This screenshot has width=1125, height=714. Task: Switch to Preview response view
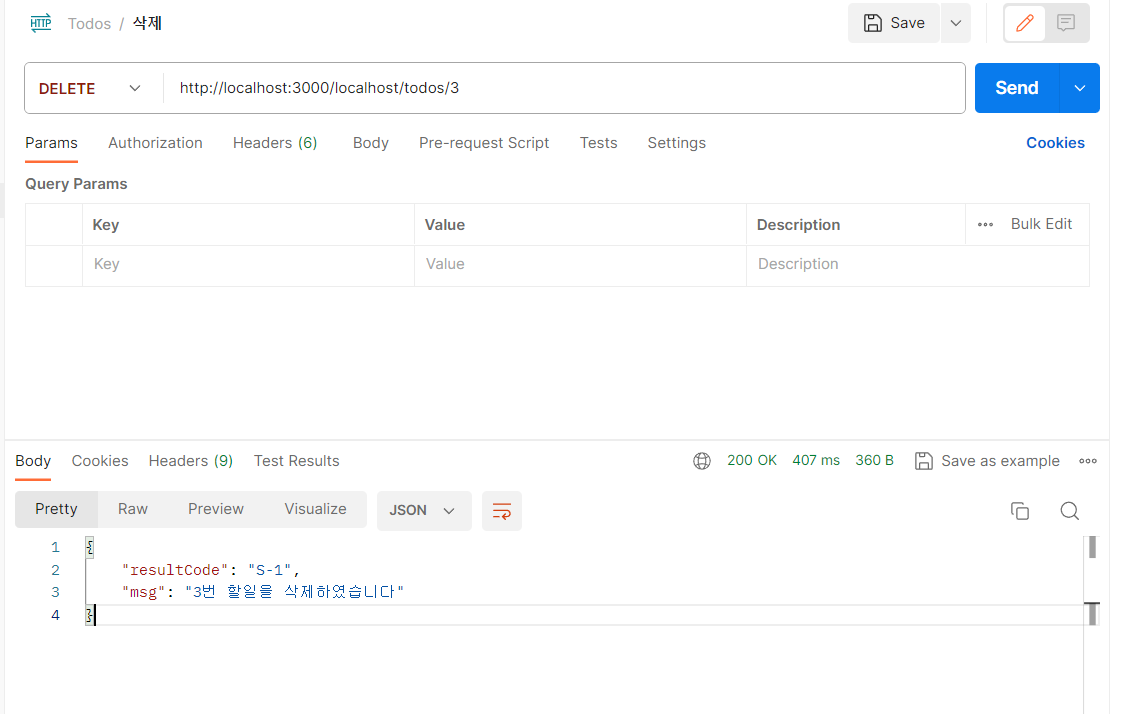tap(216, 509)
